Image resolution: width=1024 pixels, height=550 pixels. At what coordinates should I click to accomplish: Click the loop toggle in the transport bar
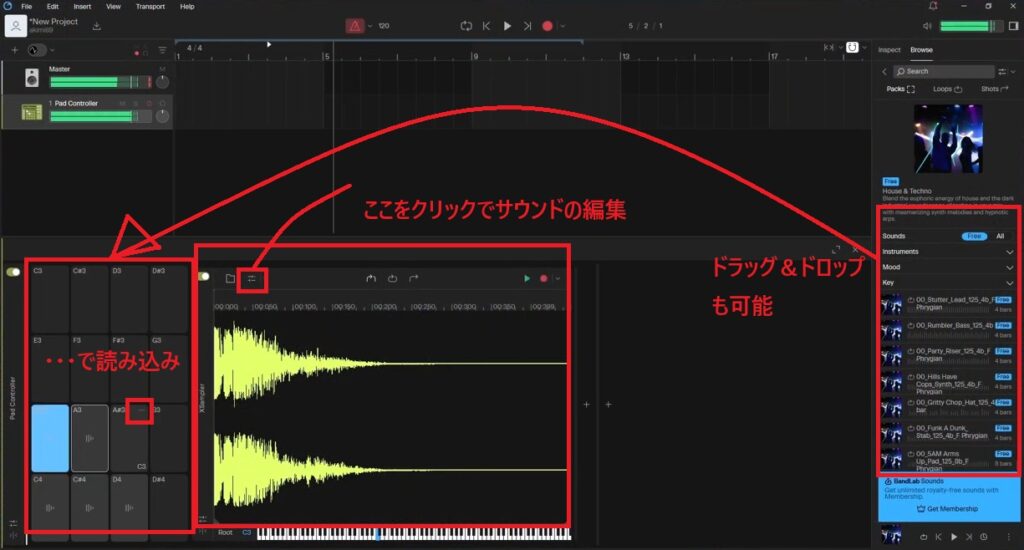(x=466, y=26)
